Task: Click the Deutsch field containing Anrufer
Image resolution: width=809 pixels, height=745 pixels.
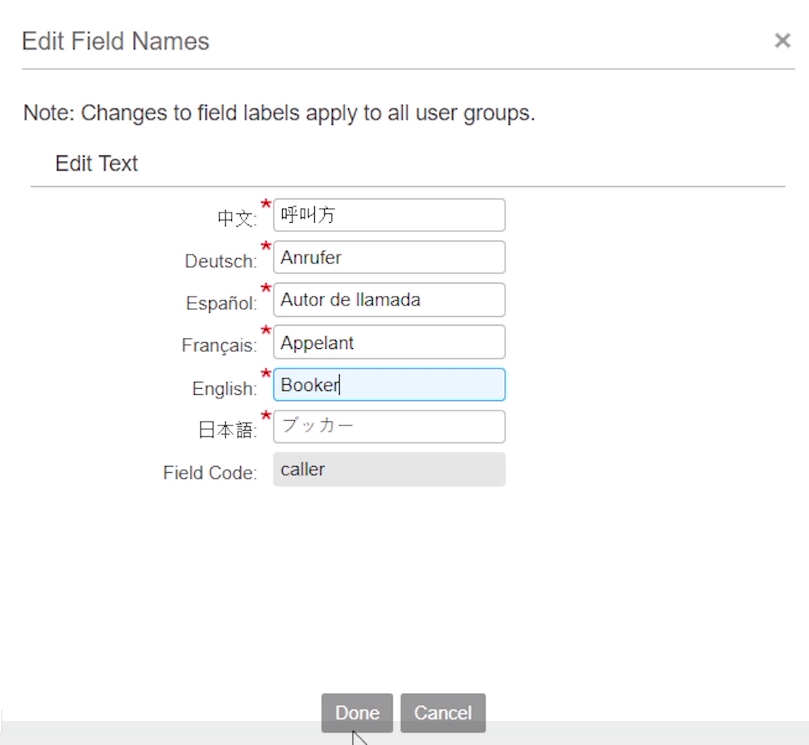Action: pyautogui.click(x=389, y=257)
